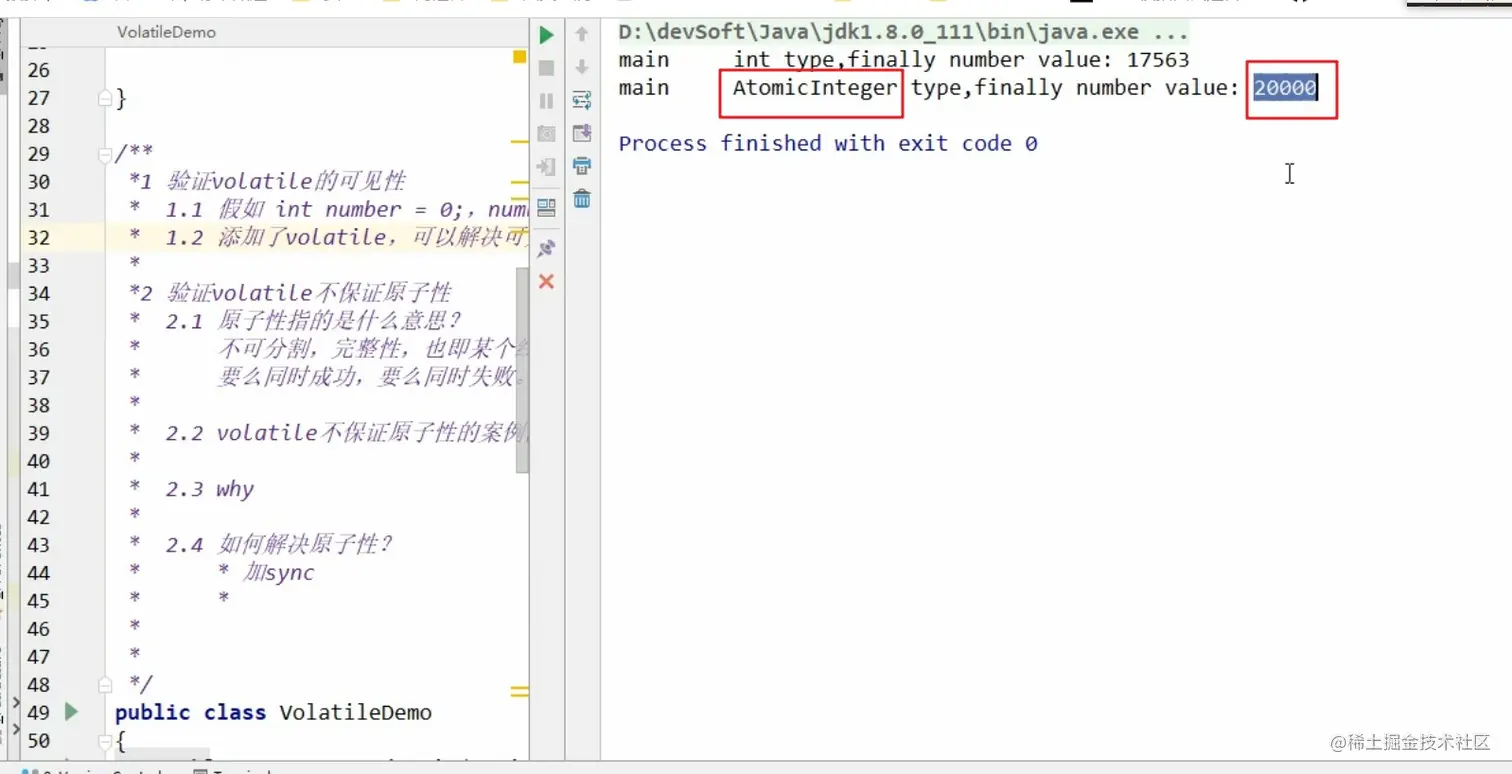1512x774 pixels.
Task: Fold the class body brace at line 50
Action: pos(104,741)
